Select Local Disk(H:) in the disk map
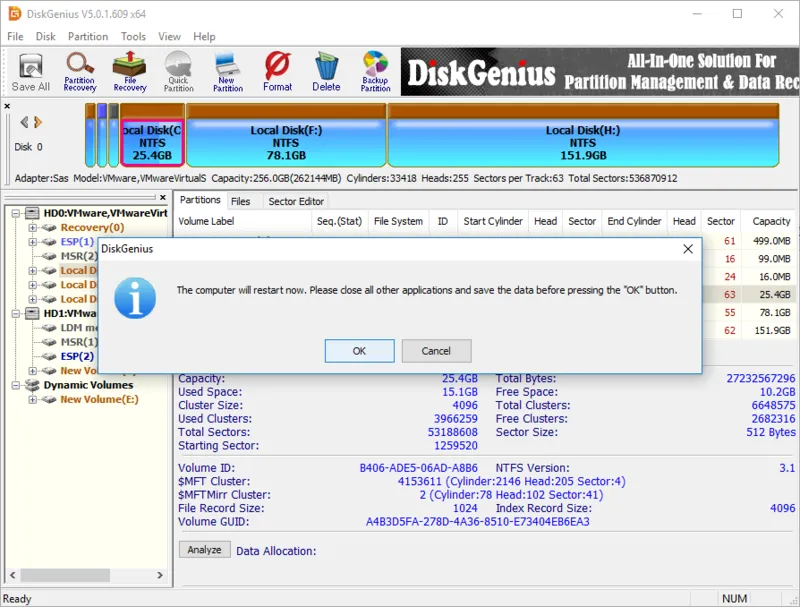Screen dimensions: 800x607 pyautogui.click(x=582, y=142)
